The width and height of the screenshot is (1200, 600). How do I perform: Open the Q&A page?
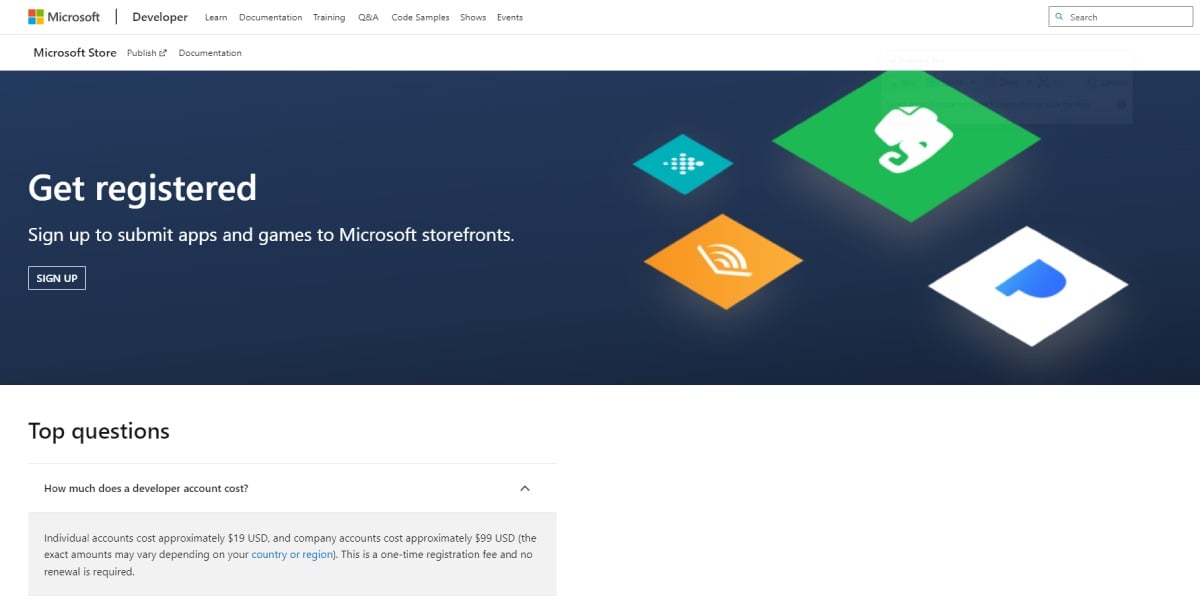click(x=368, y=17)
